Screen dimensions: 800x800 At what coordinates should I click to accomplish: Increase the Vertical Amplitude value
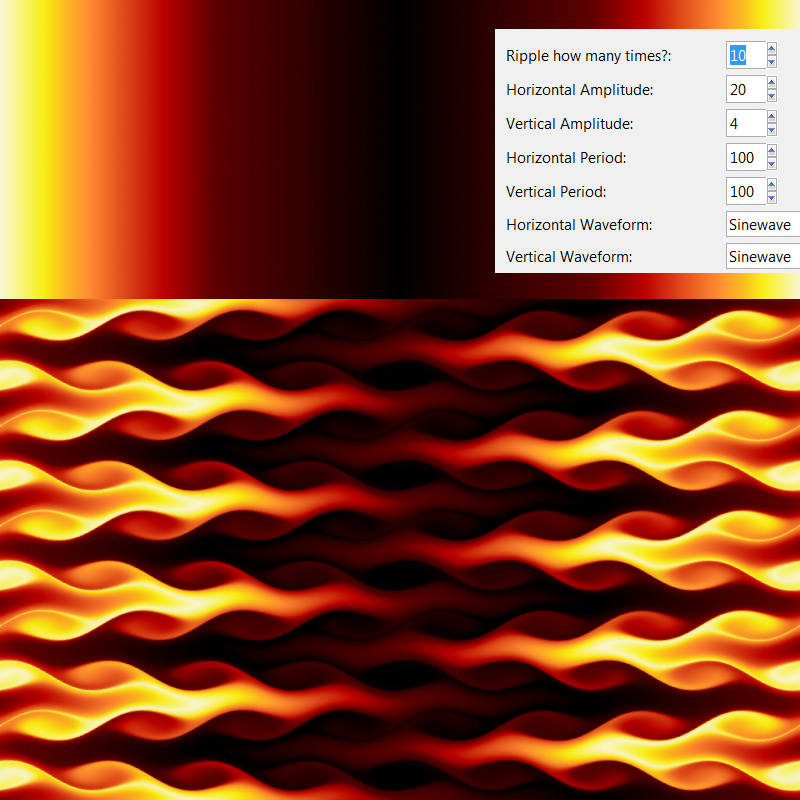(771, 117)
